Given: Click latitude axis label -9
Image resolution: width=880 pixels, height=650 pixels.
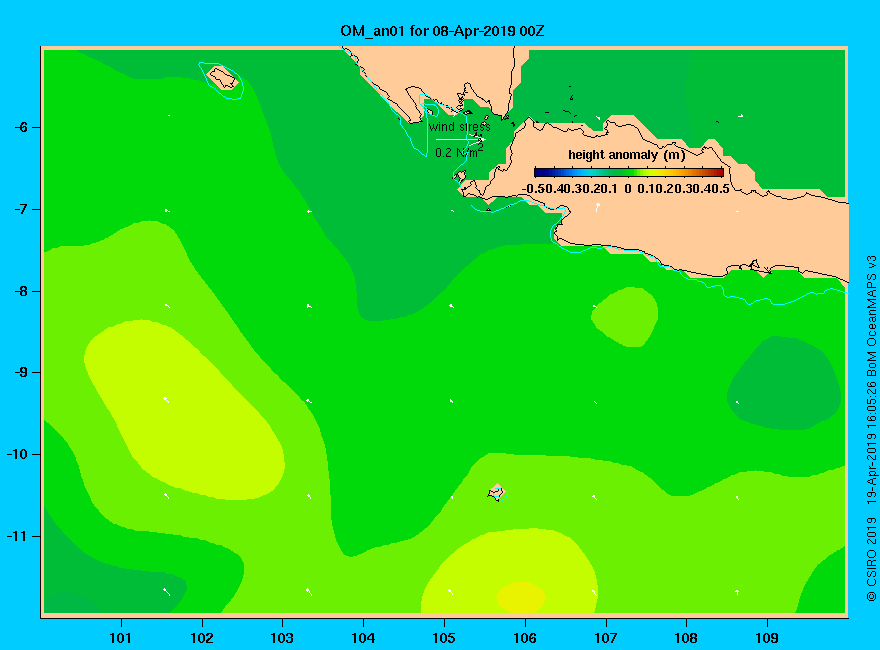Looking at the screenshot, I should (x=20, y=373).
